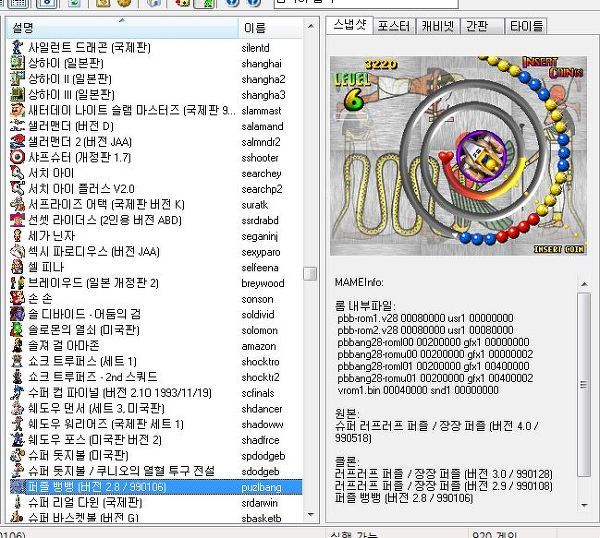
Task: Click the 새터데이 나이트 슬램 마스터즈 game icon
Action: [x=17, y=110]
